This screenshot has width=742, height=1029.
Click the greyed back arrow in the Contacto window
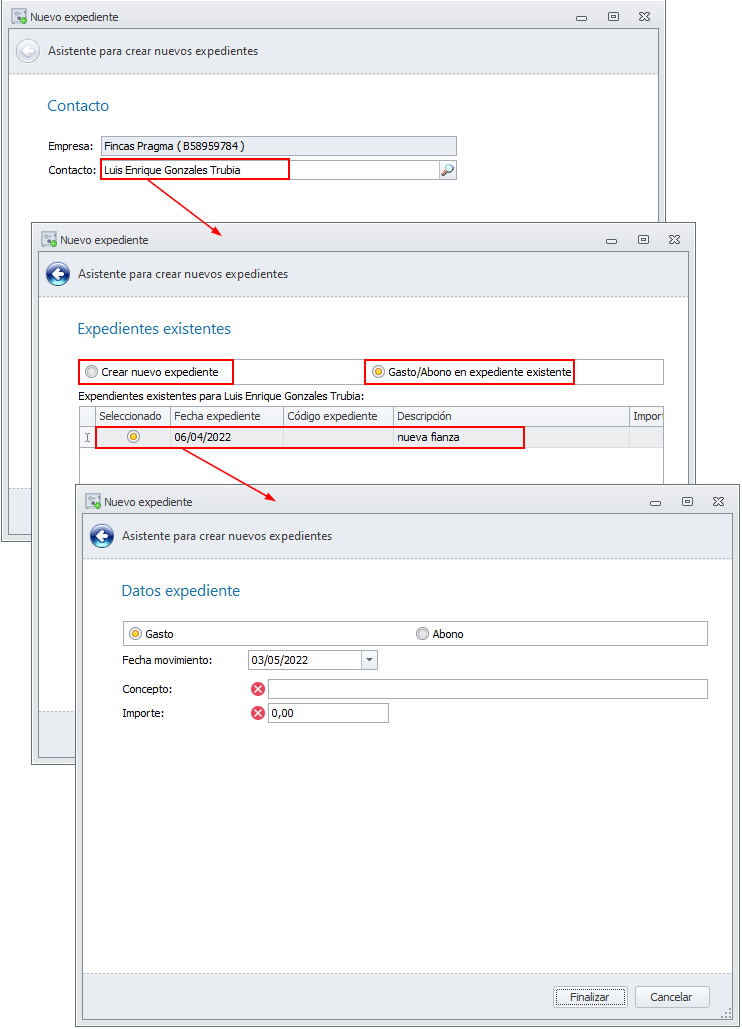[28, 51]
